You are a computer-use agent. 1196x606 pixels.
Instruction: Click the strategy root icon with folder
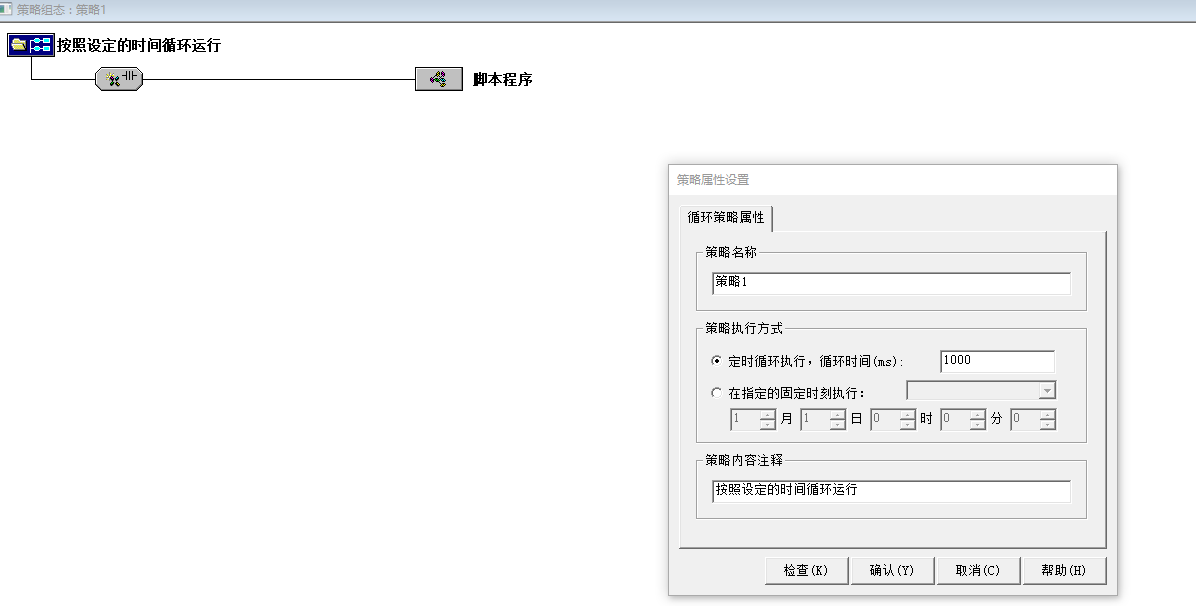click(x=30, y=45)
